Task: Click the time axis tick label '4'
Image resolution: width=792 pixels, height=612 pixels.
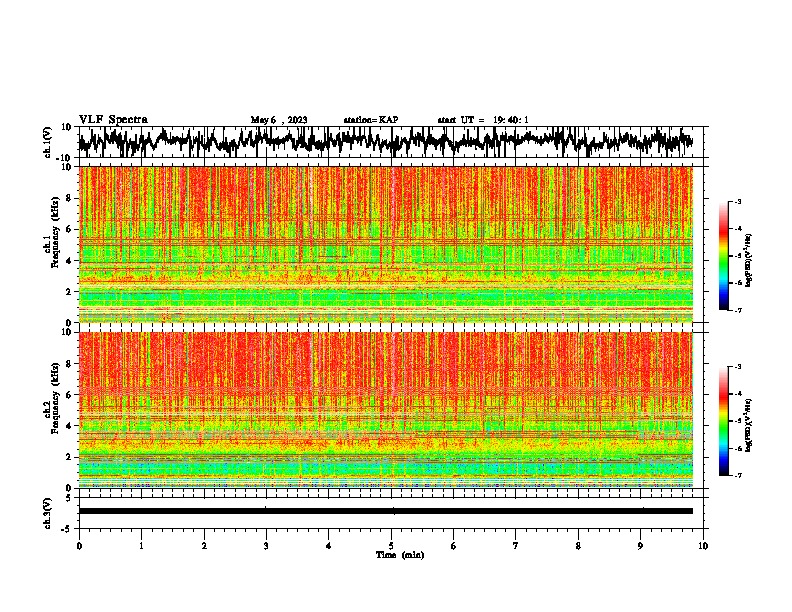Action: 329,546
